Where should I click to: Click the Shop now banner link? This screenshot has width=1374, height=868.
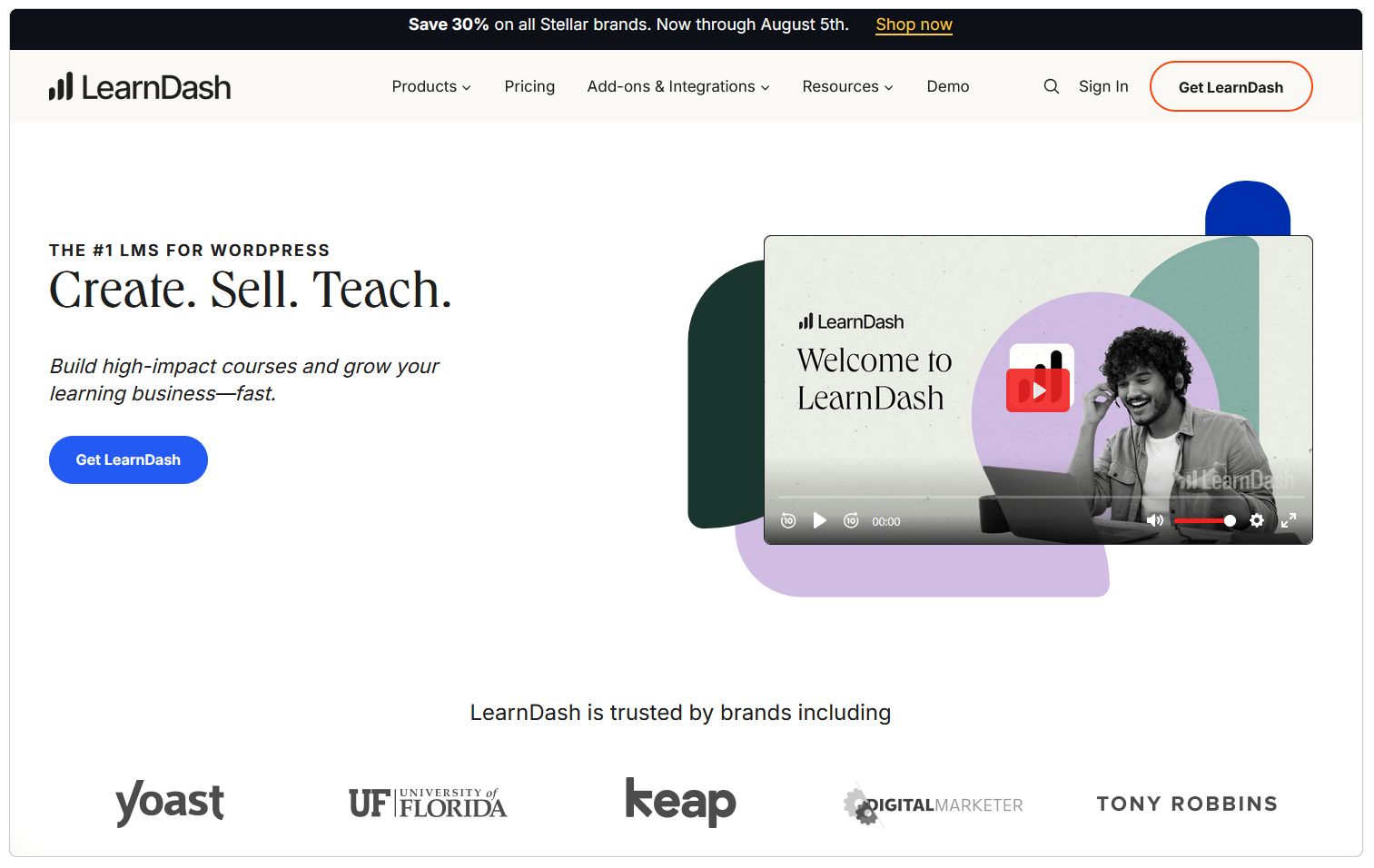pyautogui.click(x=914, y=25)
